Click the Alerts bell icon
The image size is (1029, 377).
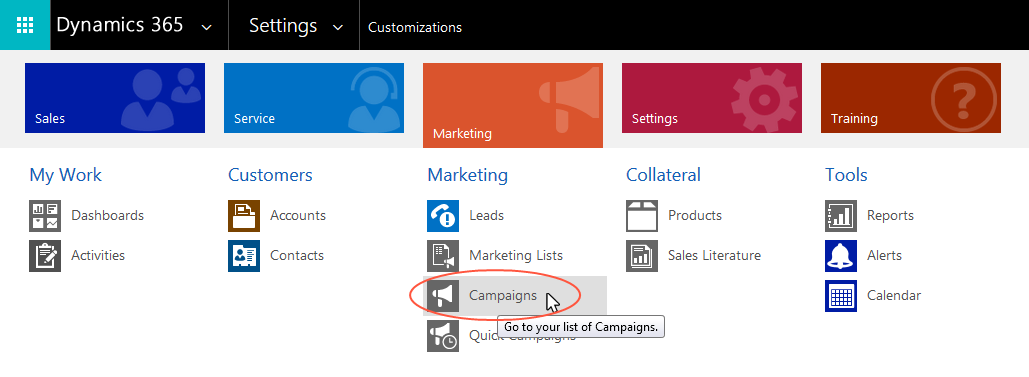click(x=841, y=256)
